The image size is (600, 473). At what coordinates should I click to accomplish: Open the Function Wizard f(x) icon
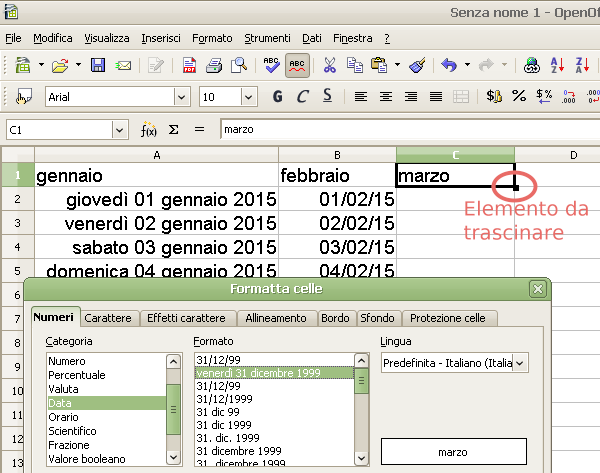point(149,130)
